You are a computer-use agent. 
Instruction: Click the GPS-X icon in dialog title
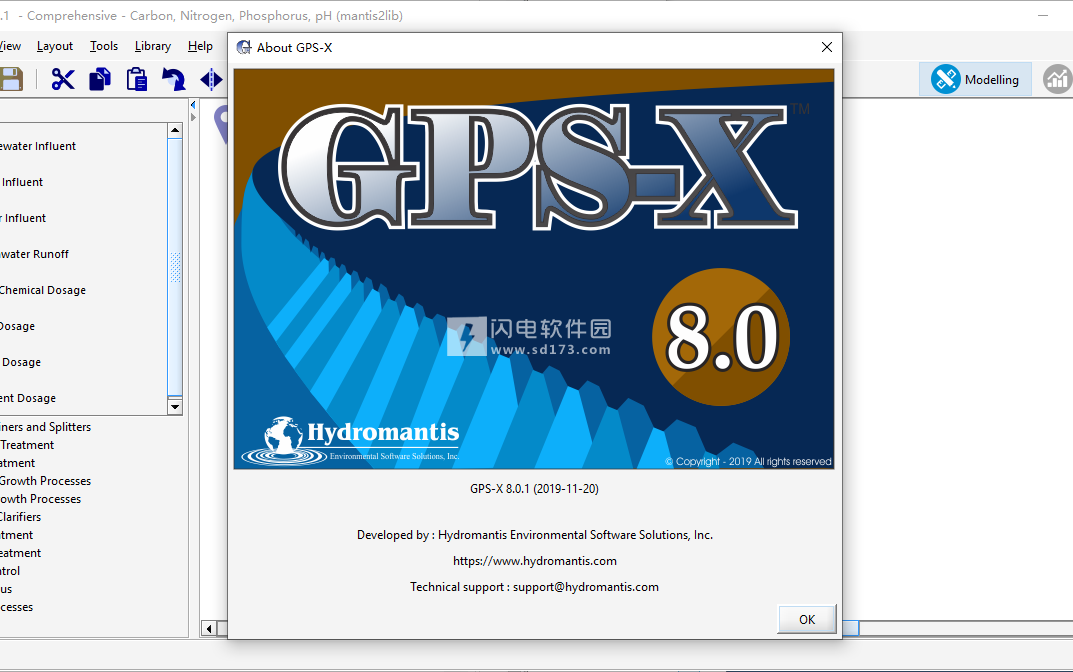tap(244, 47)
